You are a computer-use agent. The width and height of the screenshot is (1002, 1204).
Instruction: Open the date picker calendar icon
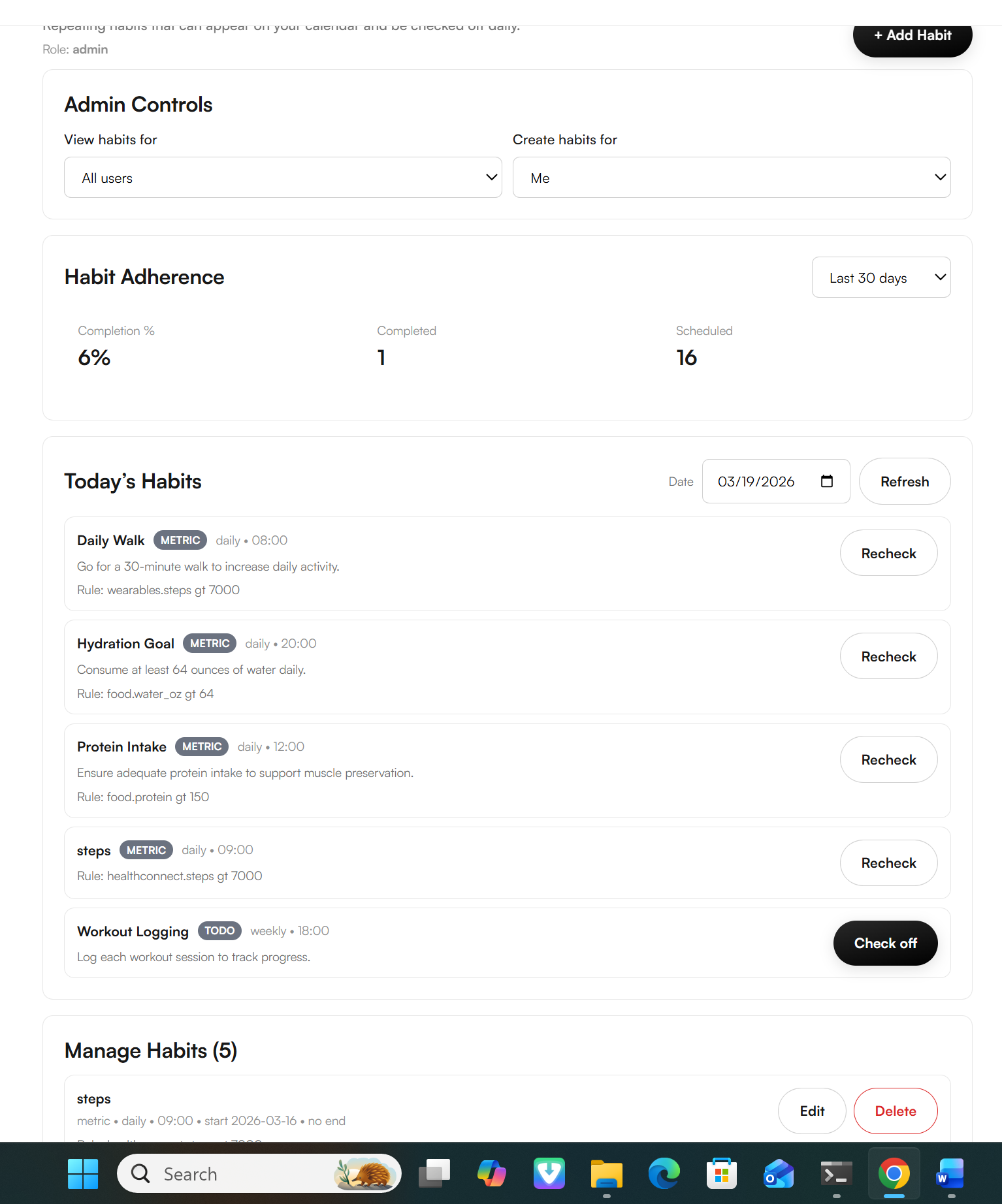[827, 481]
